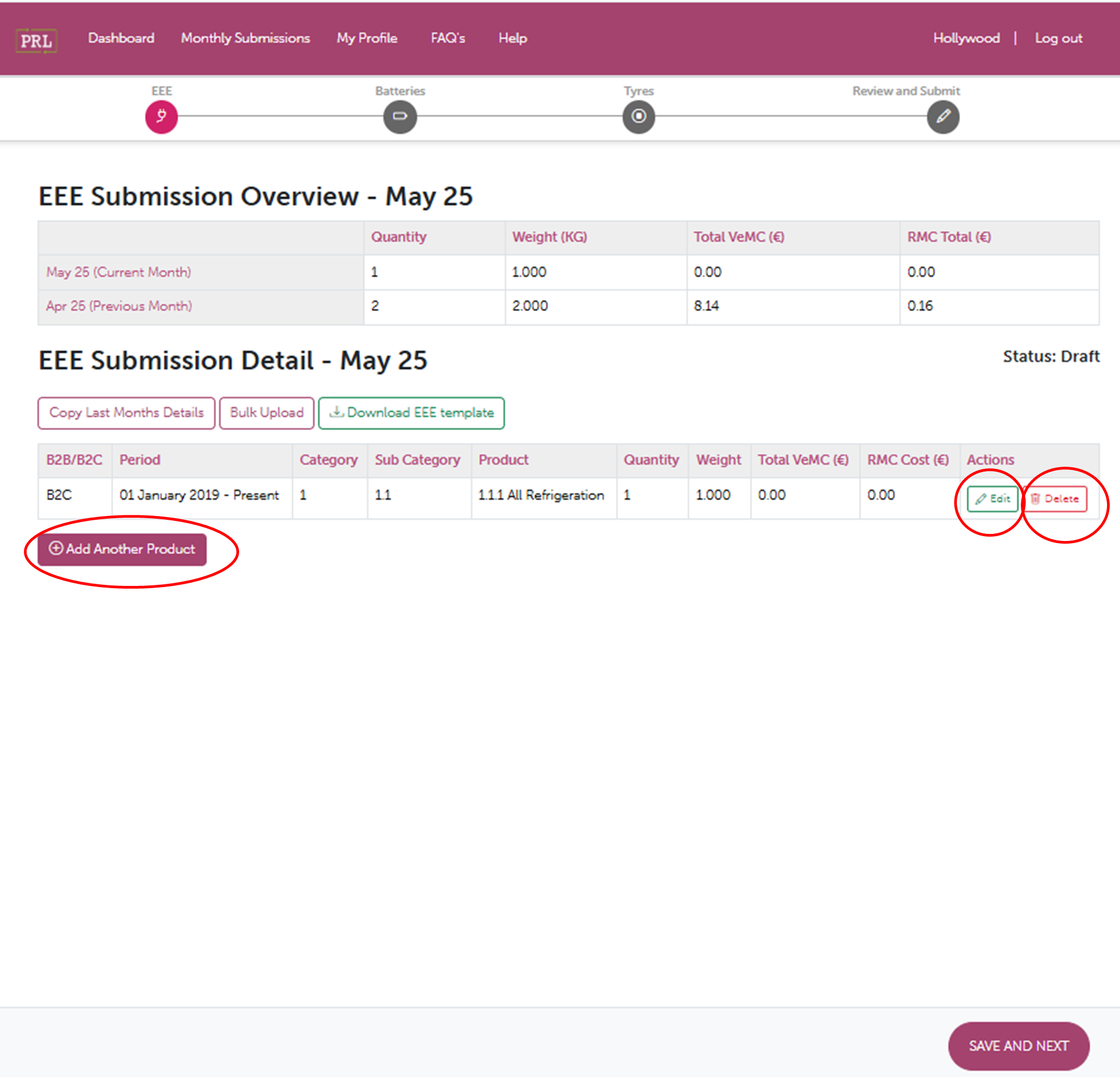1120x1077 pixels.
Task: Copy last month's details
Action: click(126, 412)
